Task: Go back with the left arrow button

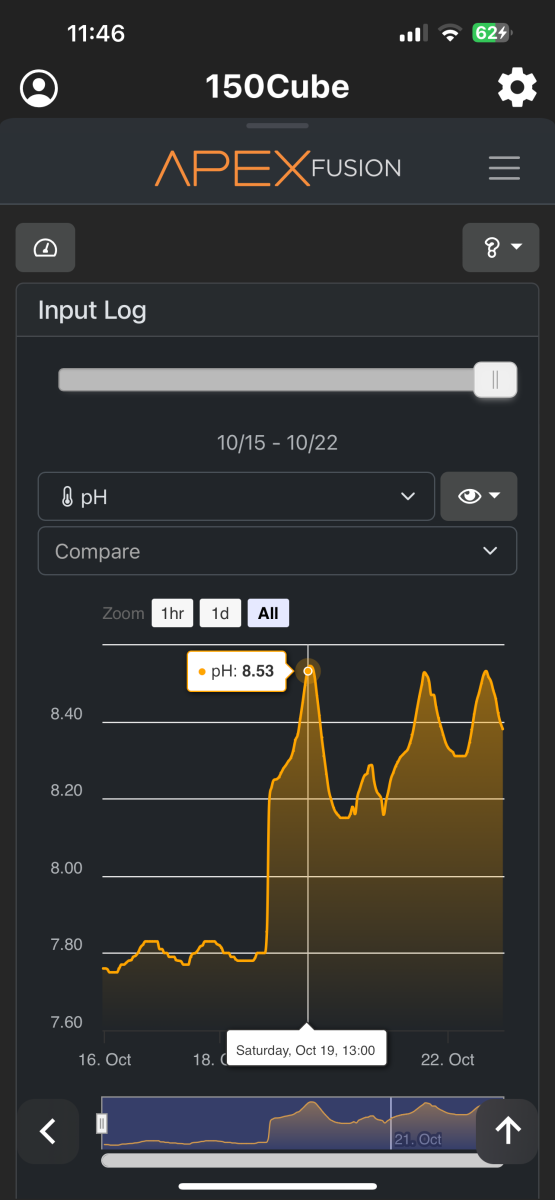Action: pos(47,1131)
